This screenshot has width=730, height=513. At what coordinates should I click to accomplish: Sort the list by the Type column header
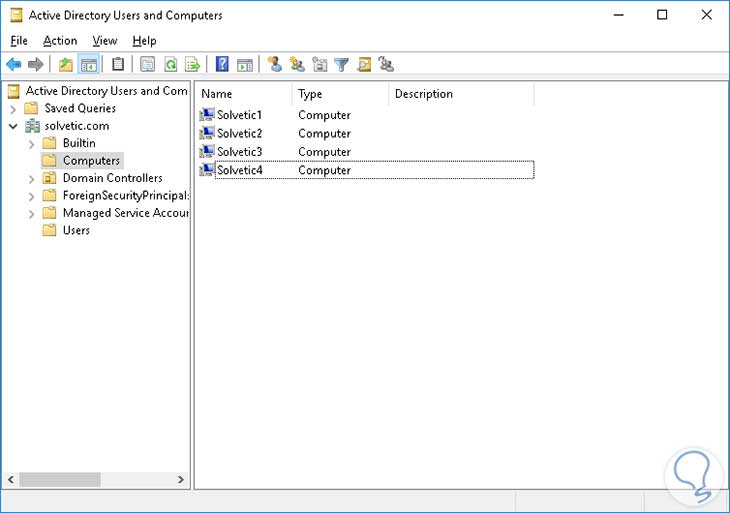pos(340,94)
